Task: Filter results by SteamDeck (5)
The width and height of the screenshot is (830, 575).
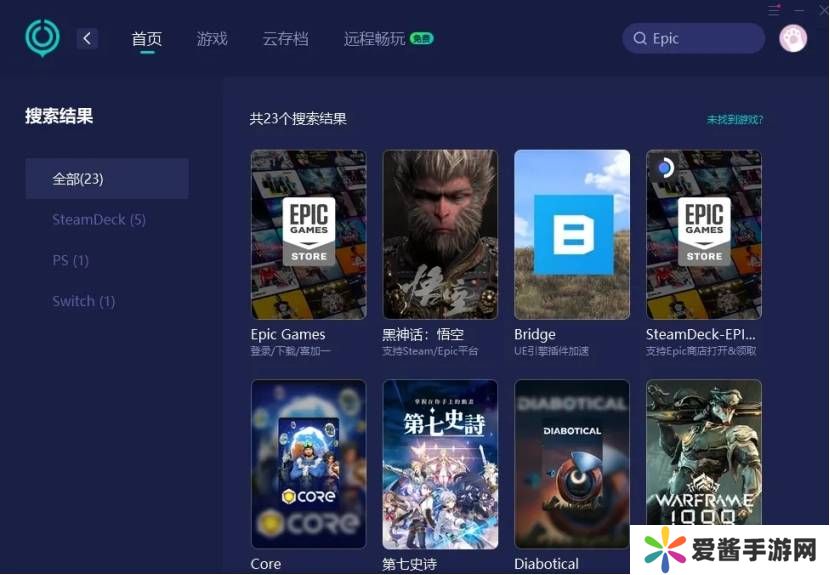Action: pyautogui.click(x=99, y=219)
